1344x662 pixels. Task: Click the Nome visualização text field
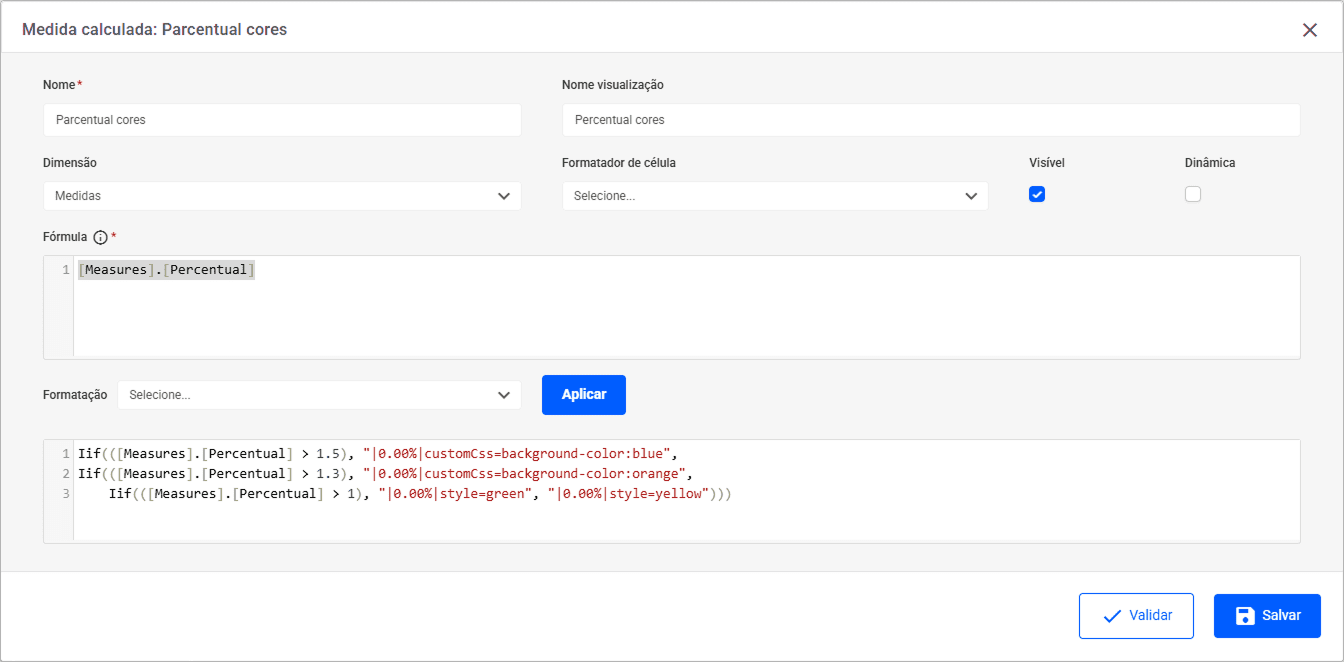[930, 120]
